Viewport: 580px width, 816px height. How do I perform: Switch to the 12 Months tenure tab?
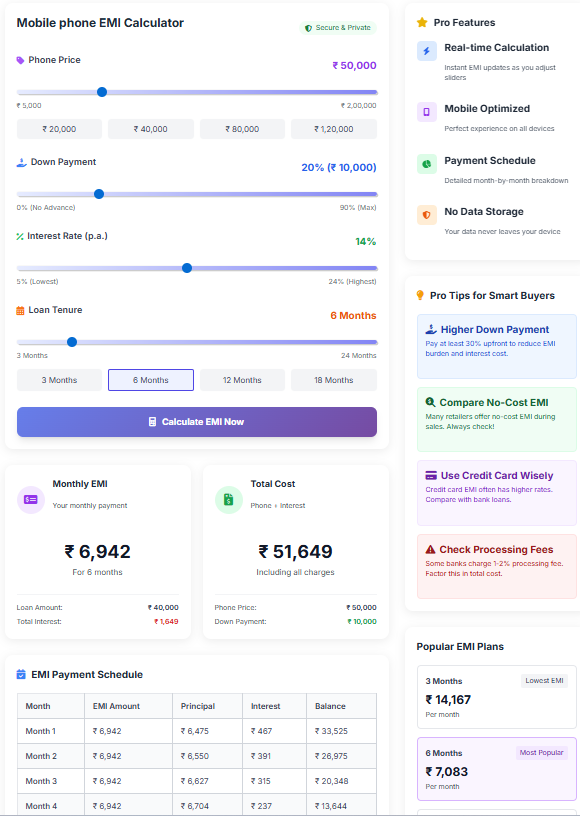[x=242, y=380]
